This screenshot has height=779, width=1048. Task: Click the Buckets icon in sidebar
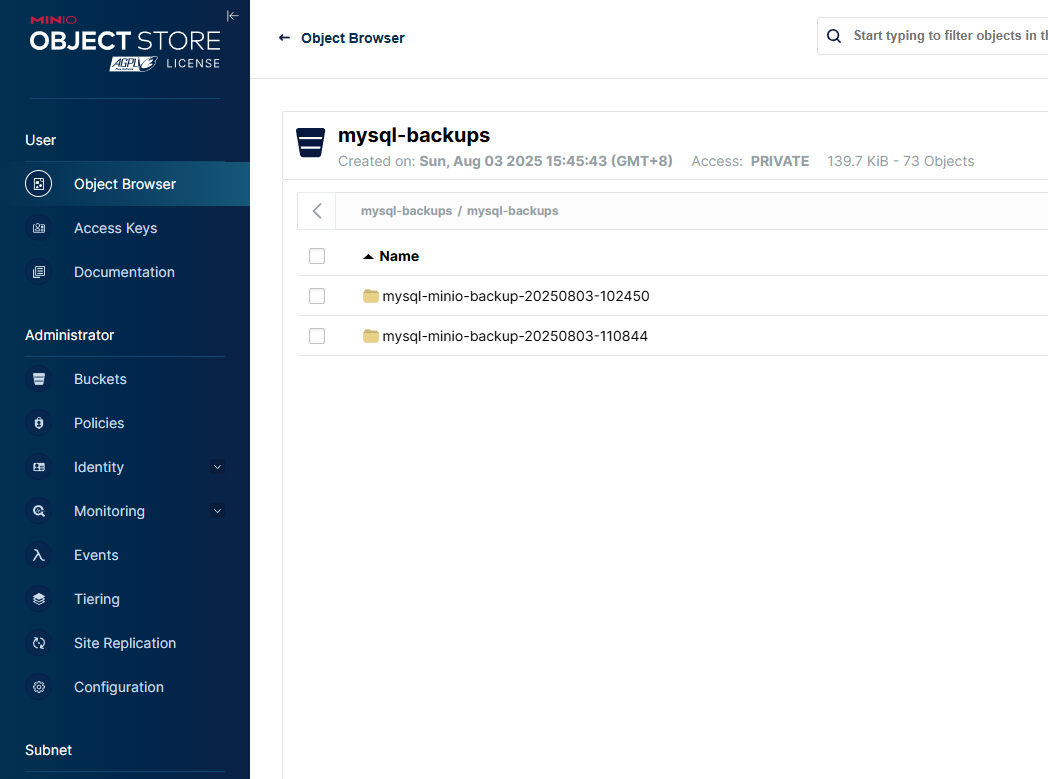click(39, 379)
